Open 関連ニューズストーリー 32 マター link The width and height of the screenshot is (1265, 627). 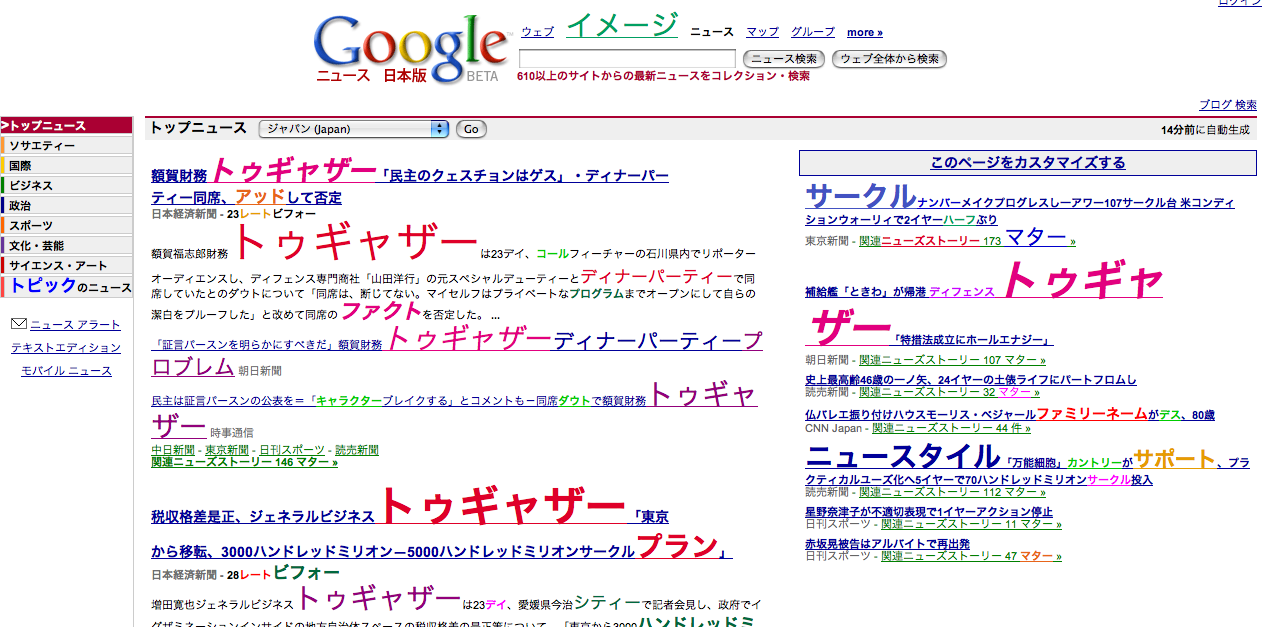click(949, 393)
